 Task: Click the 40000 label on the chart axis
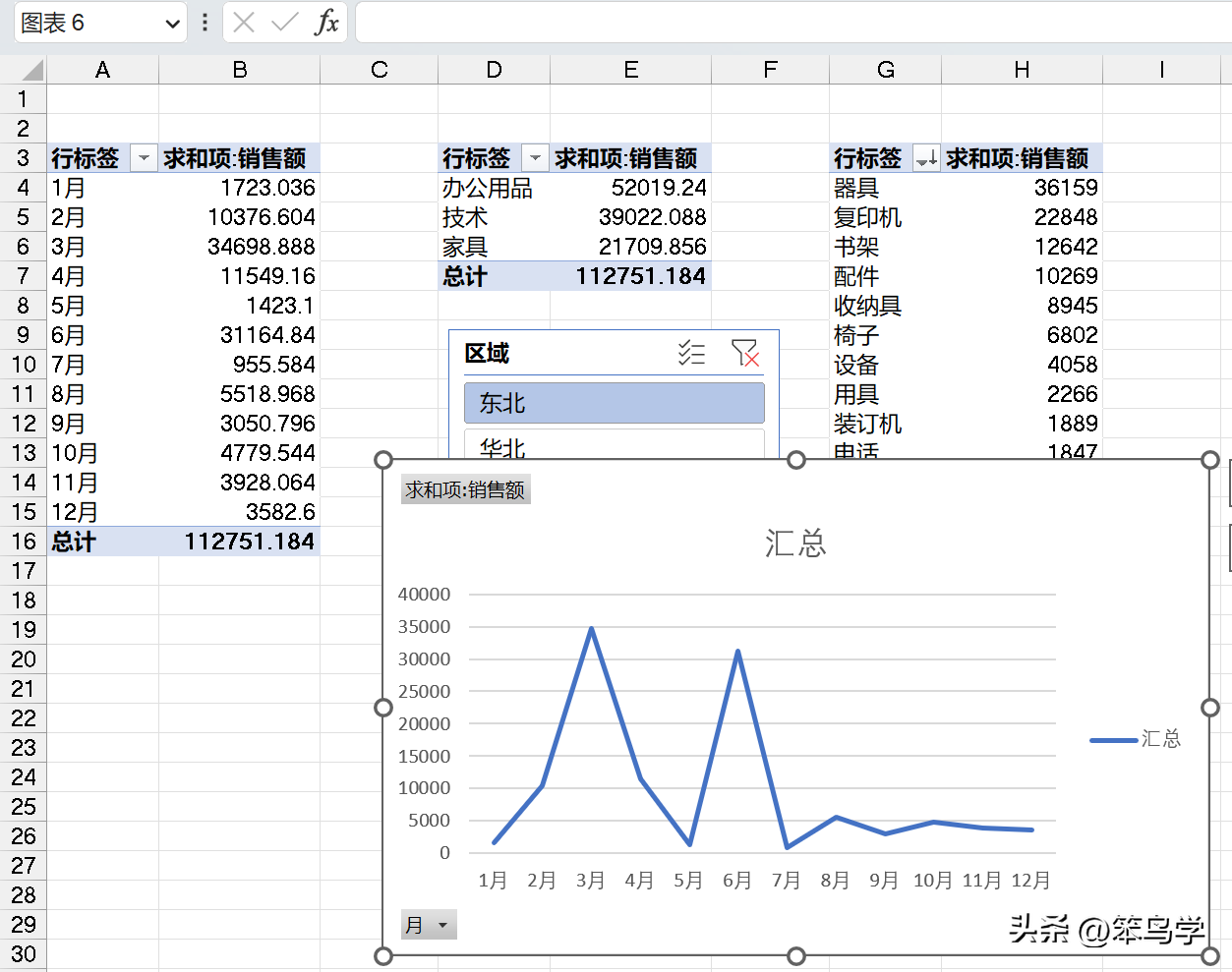click(424, 594)
